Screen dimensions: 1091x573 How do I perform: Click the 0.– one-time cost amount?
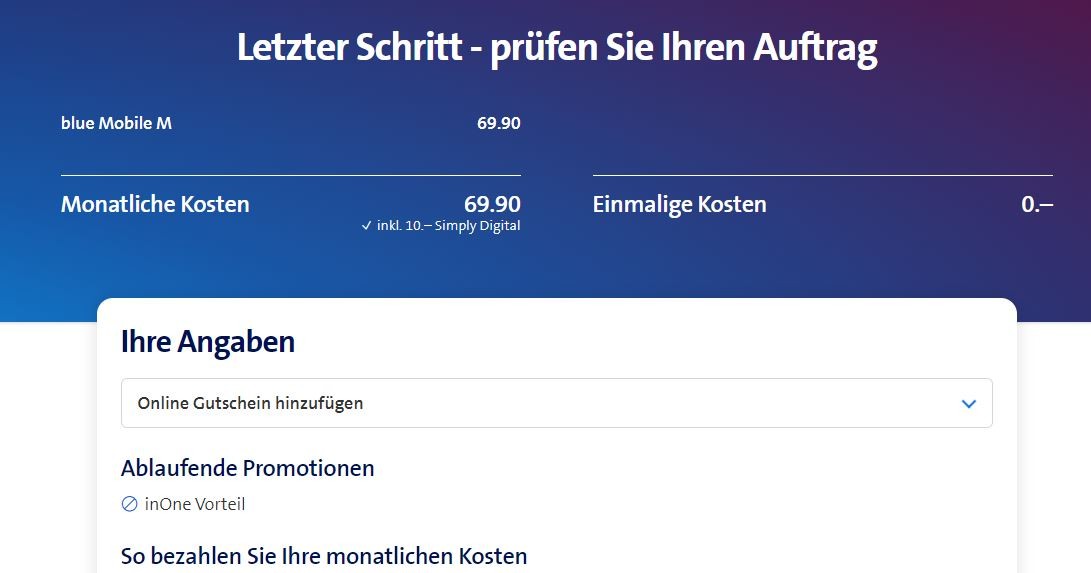tap(1037, 204)
